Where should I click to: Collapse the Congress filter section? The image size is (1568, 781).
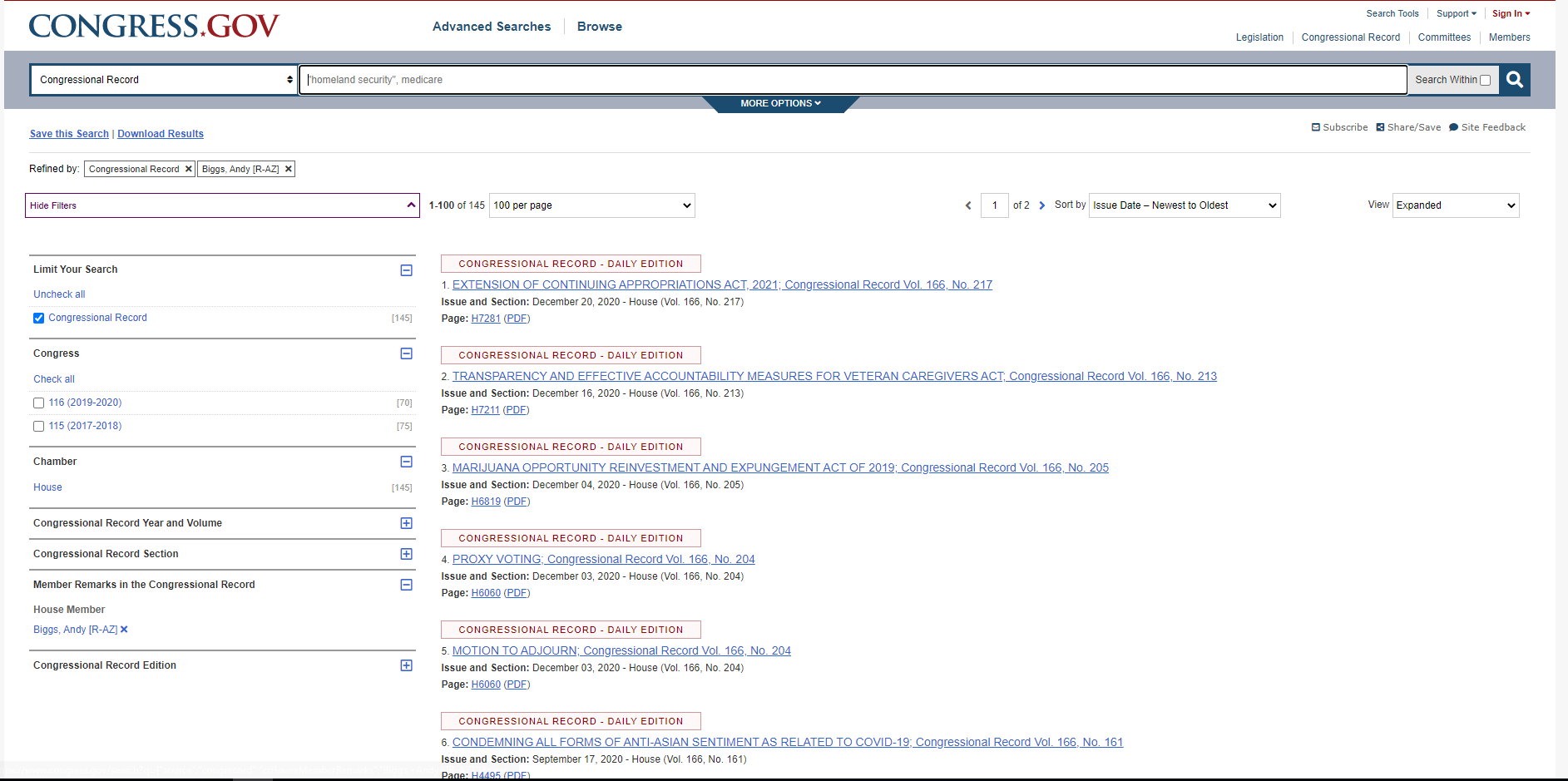pos(406,353)
